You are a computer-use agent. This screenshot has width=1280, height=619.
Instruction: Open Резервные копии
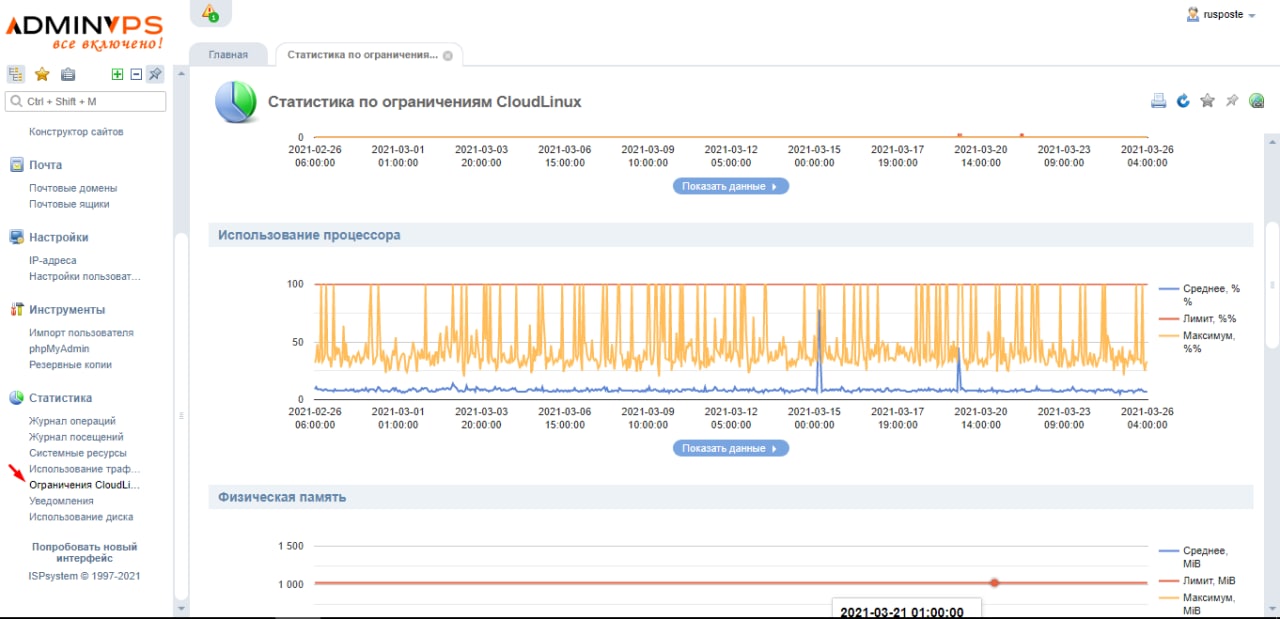(70, 365)
